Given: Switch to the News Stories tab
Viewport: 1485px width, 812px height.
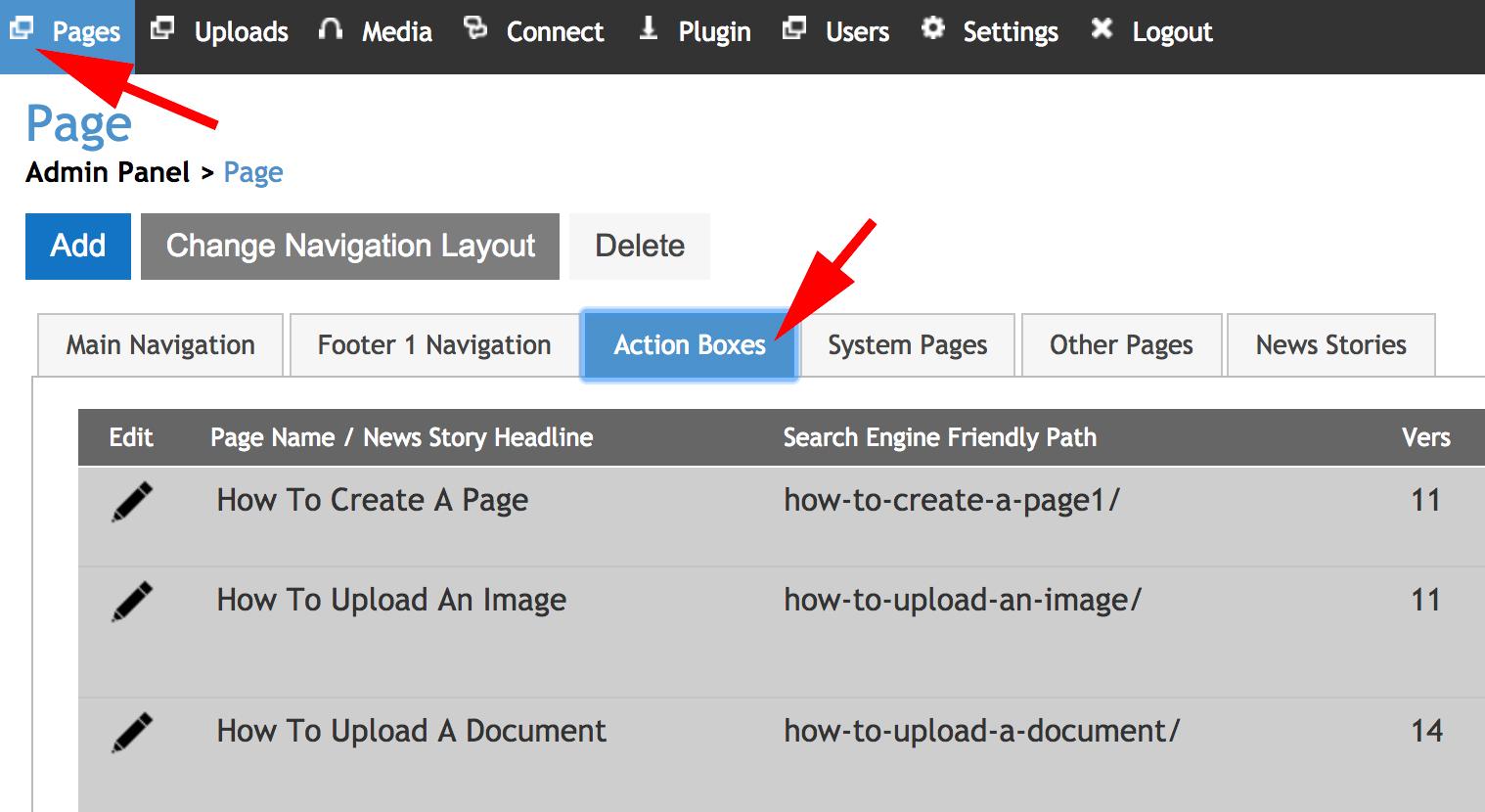Looking at the screenshot, I should pyautogui.click(x=1330, y=345).
